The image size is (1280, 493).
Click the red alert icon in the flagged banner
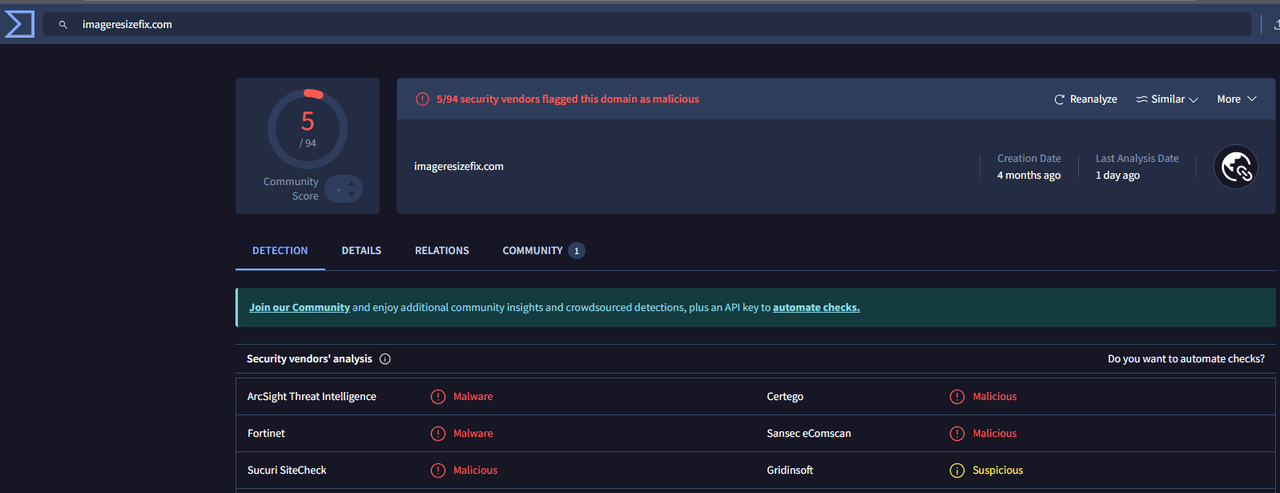(422, 99)
